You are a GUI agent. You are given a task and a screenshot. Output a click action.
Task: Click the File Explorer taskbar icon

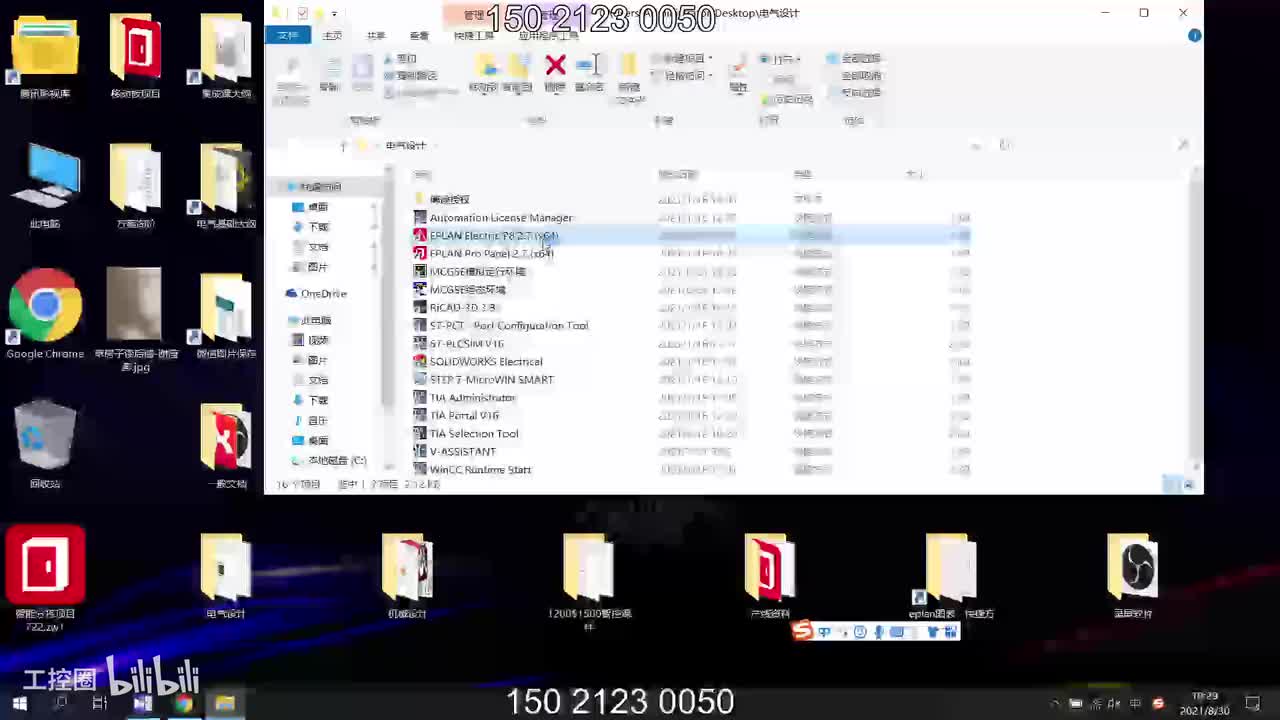click(225, 704)
